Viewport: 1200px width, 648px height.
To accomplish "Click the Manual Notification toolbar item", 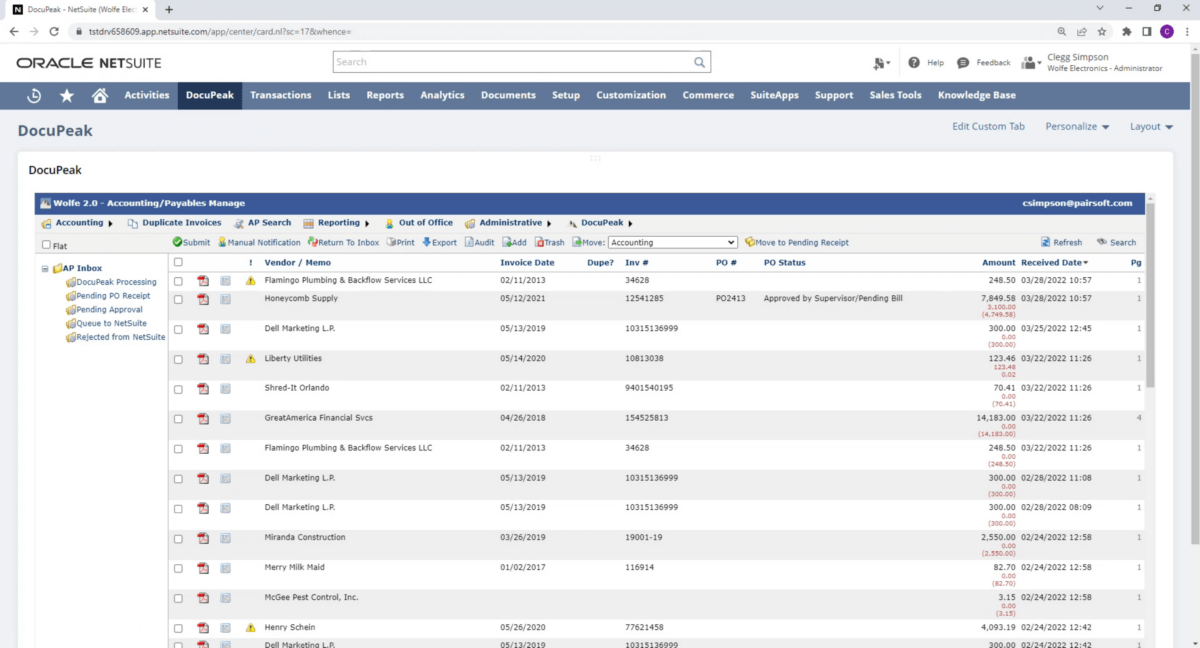I will 259,242.
